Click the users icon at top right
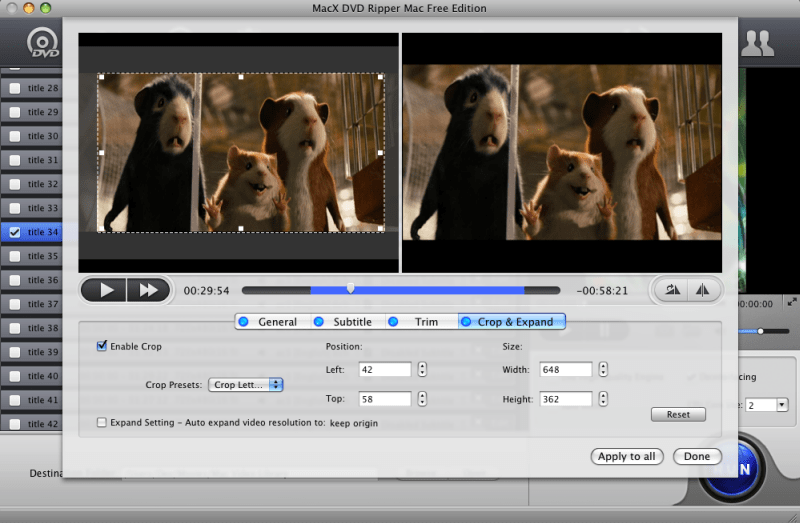This screenshot has width=800, height=523. coord(757,43)
